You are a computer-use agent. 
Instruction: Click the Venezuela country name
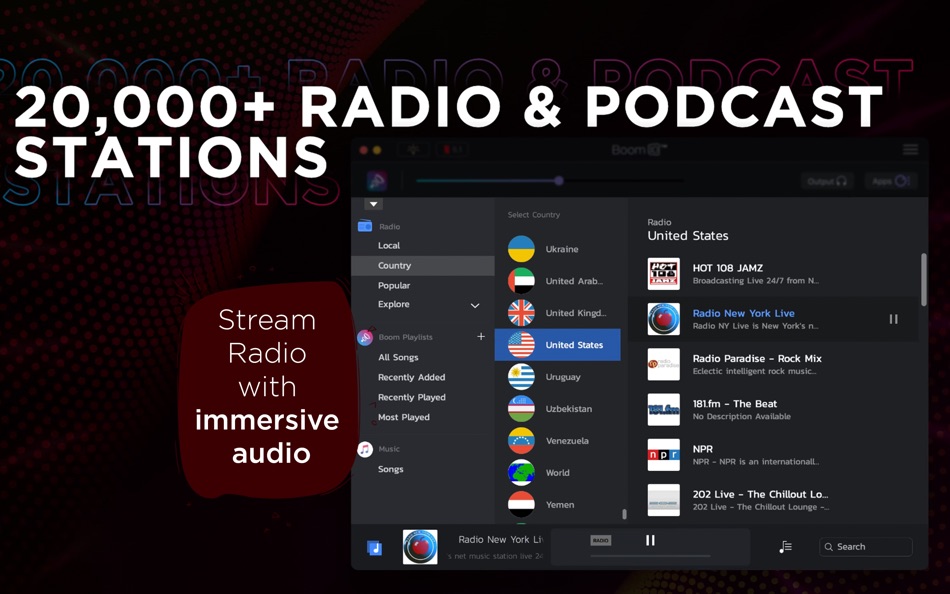pos(567,441)
